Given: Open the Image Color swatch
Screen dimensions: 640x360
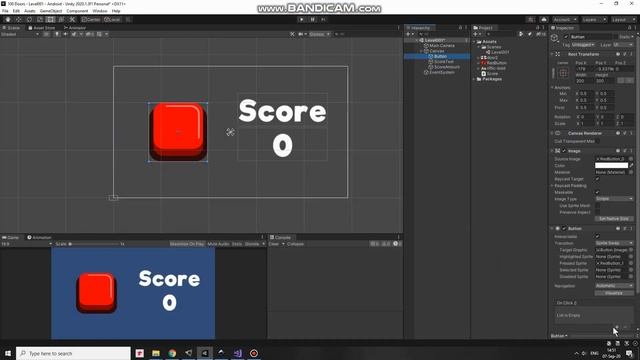Looking at the screenshot, I should (611, 165).
